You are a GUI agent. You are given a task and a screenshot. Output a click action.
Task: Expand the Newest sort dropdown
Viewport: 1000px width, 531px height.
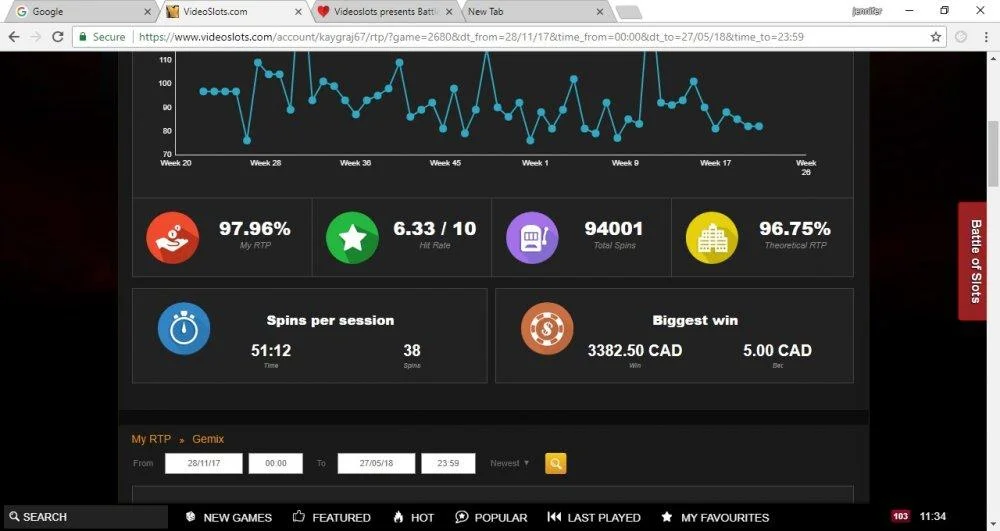click(510, 463)
